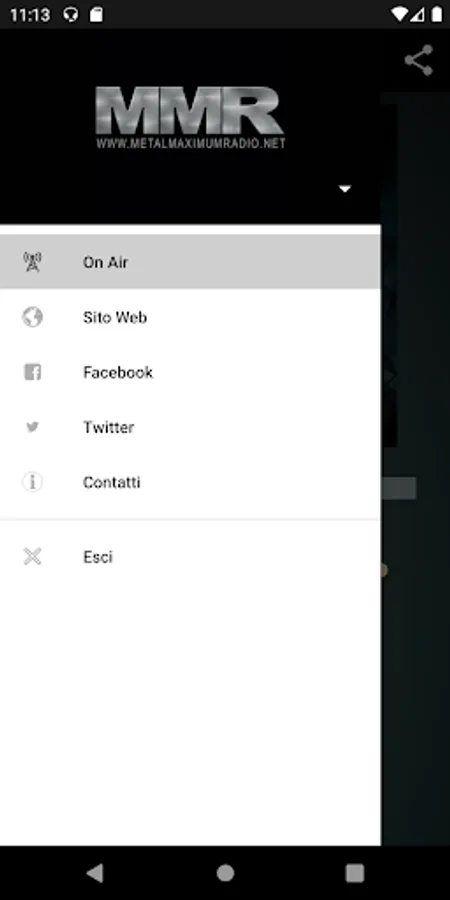Open the Contatti menu entry
Image resolution: width=450 pixels, height=900 pixels.
(190, 482)
